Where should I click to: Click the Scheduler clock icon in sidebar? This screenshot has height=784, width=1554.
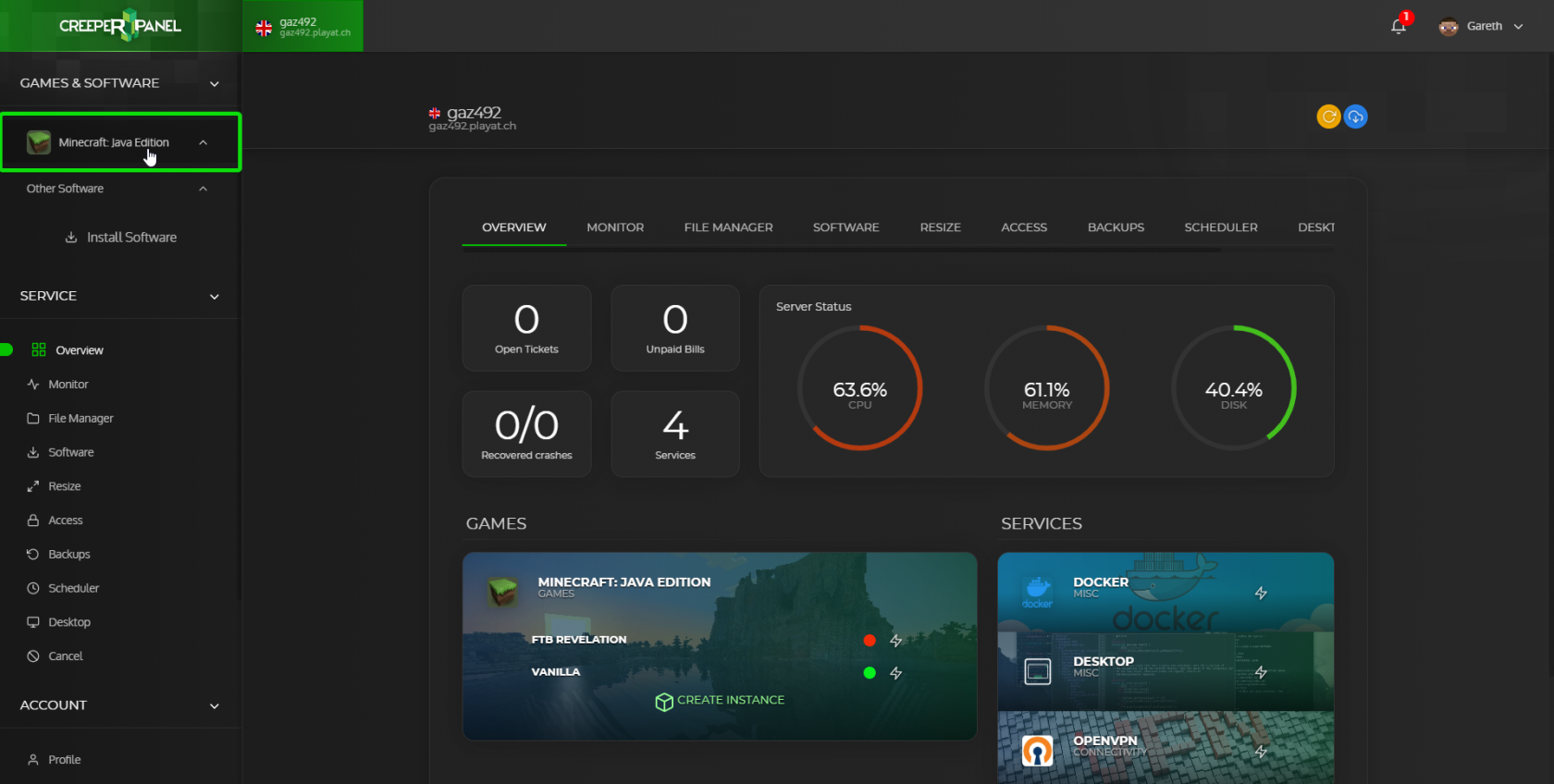33,588
